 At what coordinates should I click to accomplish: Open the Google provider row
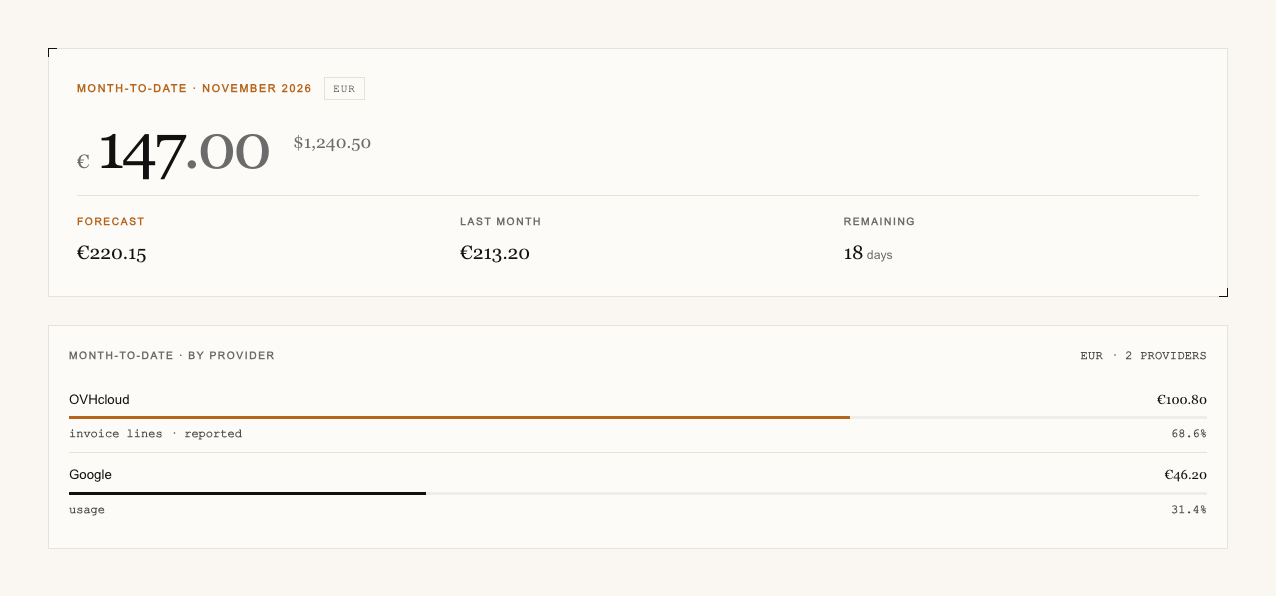coord(638,491)
